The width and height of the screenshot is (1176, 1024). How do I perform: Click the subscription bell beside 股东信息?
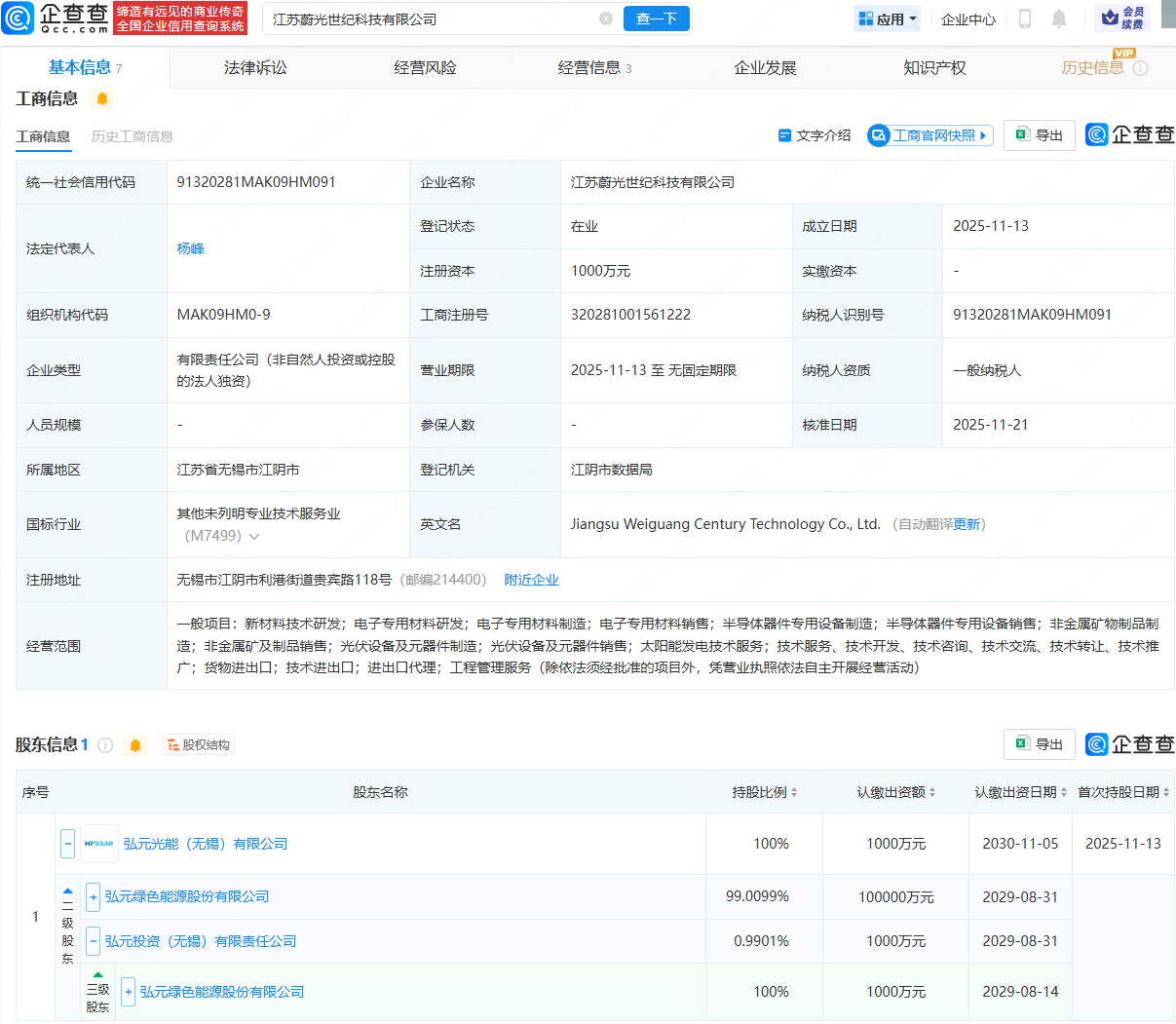[x=134, y=744]
